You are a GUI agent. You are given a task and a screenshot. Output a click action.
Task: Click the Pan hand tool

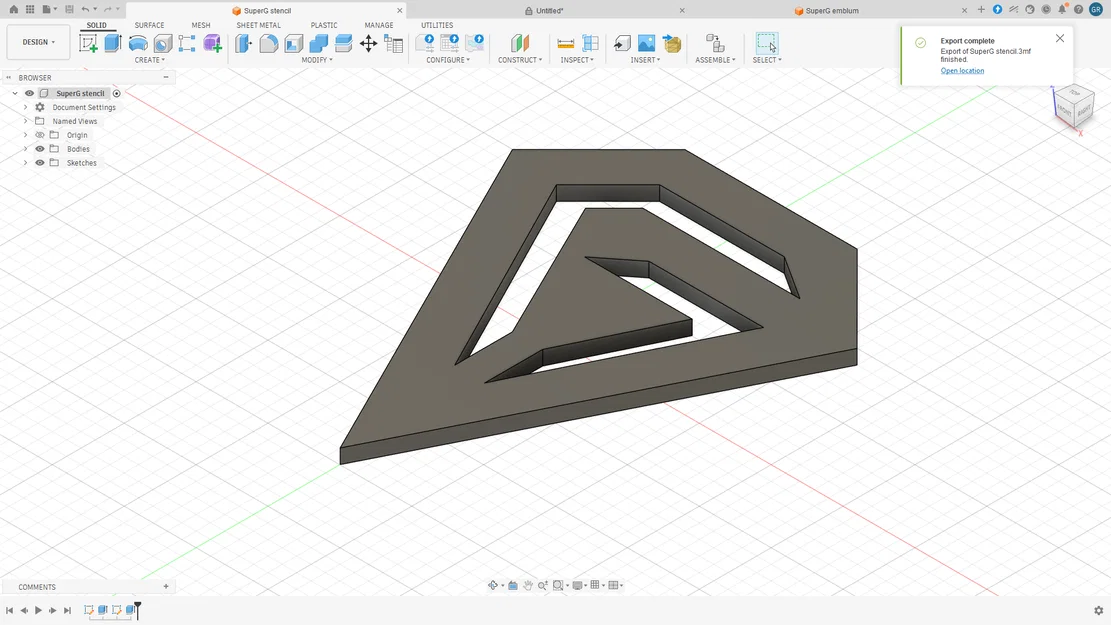pos(528,585)
